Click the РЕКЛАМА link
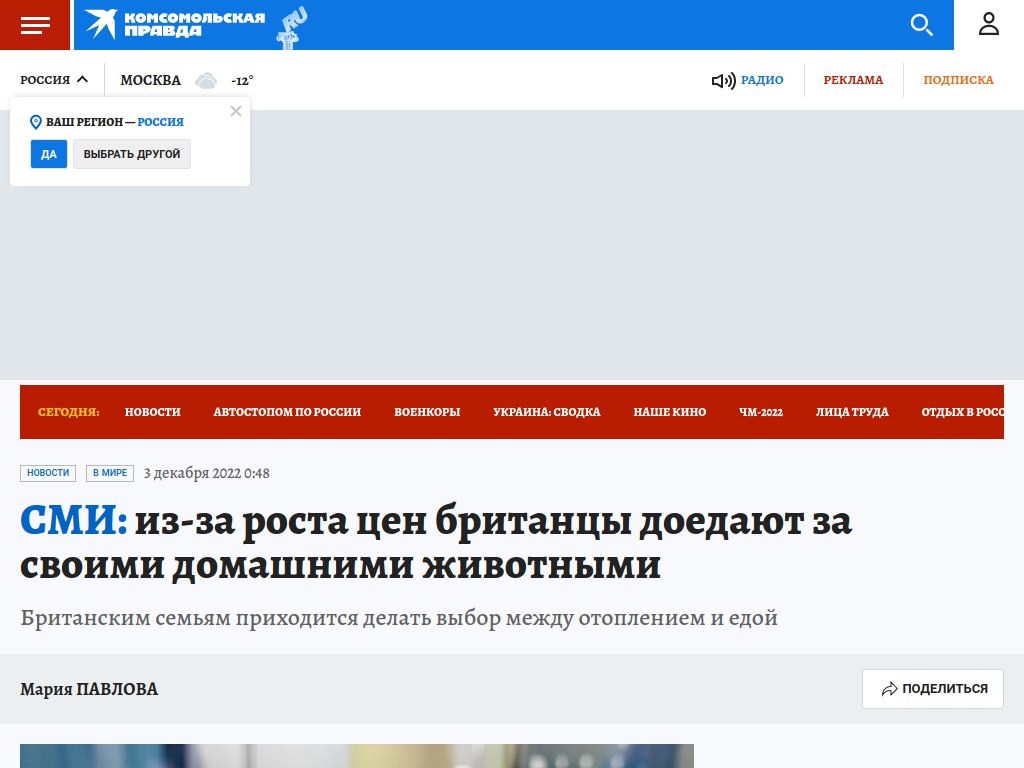The image size is (1024, 768). pyautogui.click(x=853, y=80)
